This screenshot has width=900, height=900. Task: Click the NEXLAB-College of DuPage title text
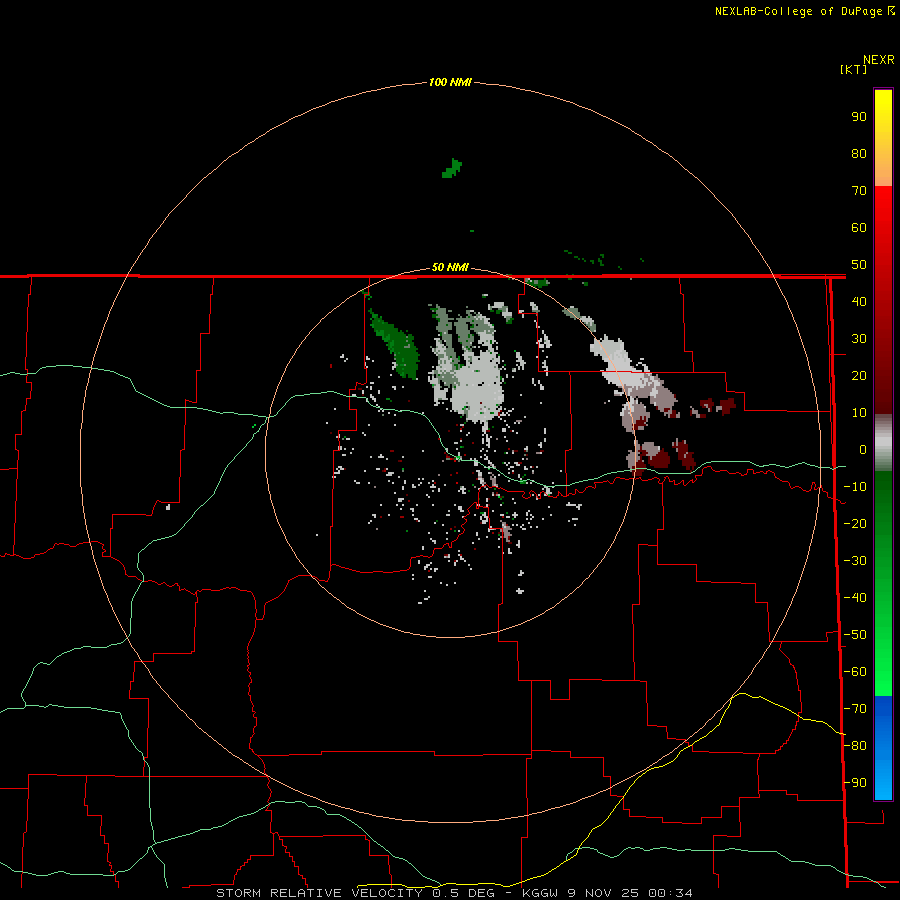point(798,11)
